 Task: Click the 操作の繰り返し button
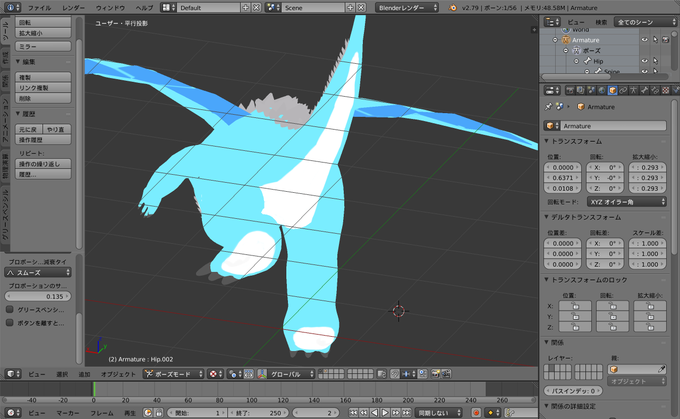pos(43,164)
